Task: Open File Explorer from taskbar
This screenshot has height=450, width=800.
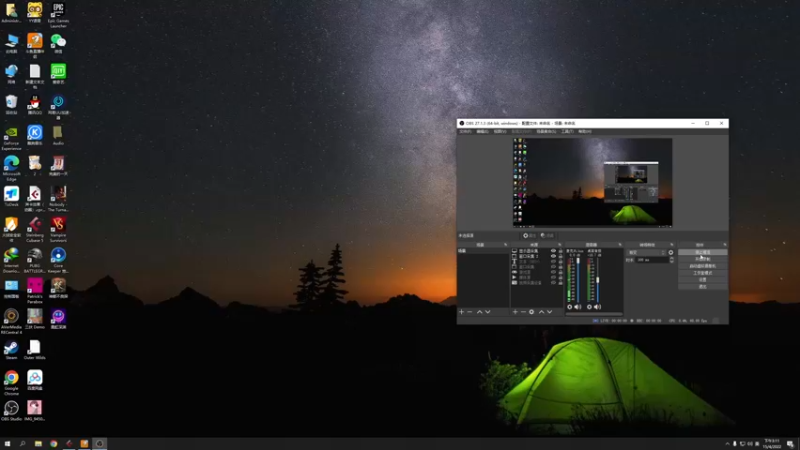Action: (38, 444)
